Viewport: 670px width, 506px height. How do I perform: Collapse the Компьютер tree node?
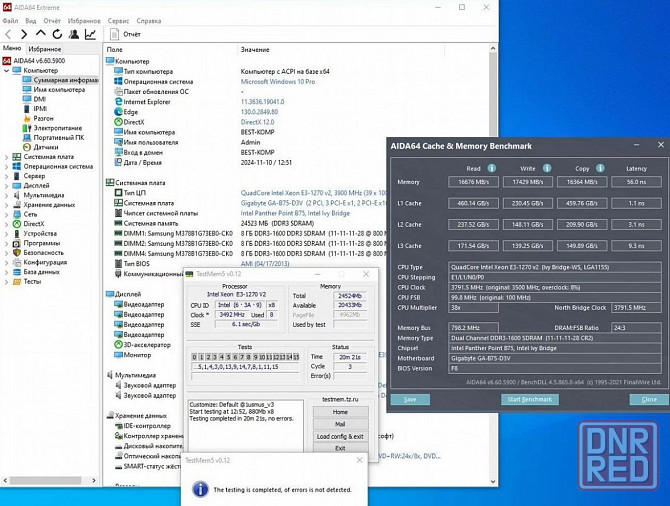(x=6, y=71)
